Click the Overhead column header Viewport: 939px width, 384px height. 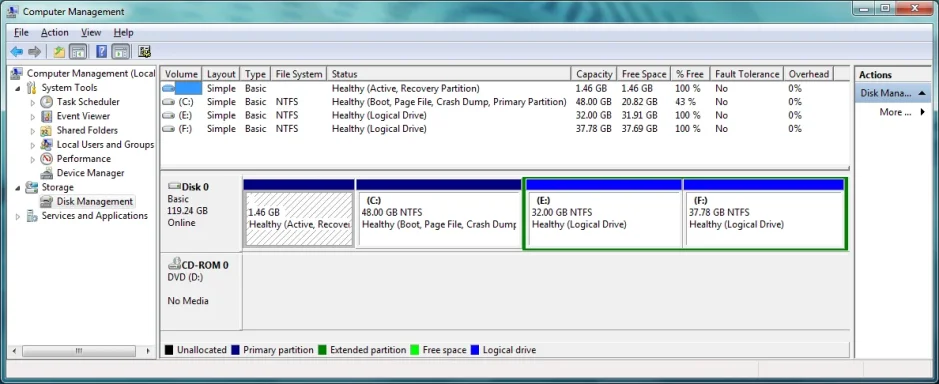[809, 74]
